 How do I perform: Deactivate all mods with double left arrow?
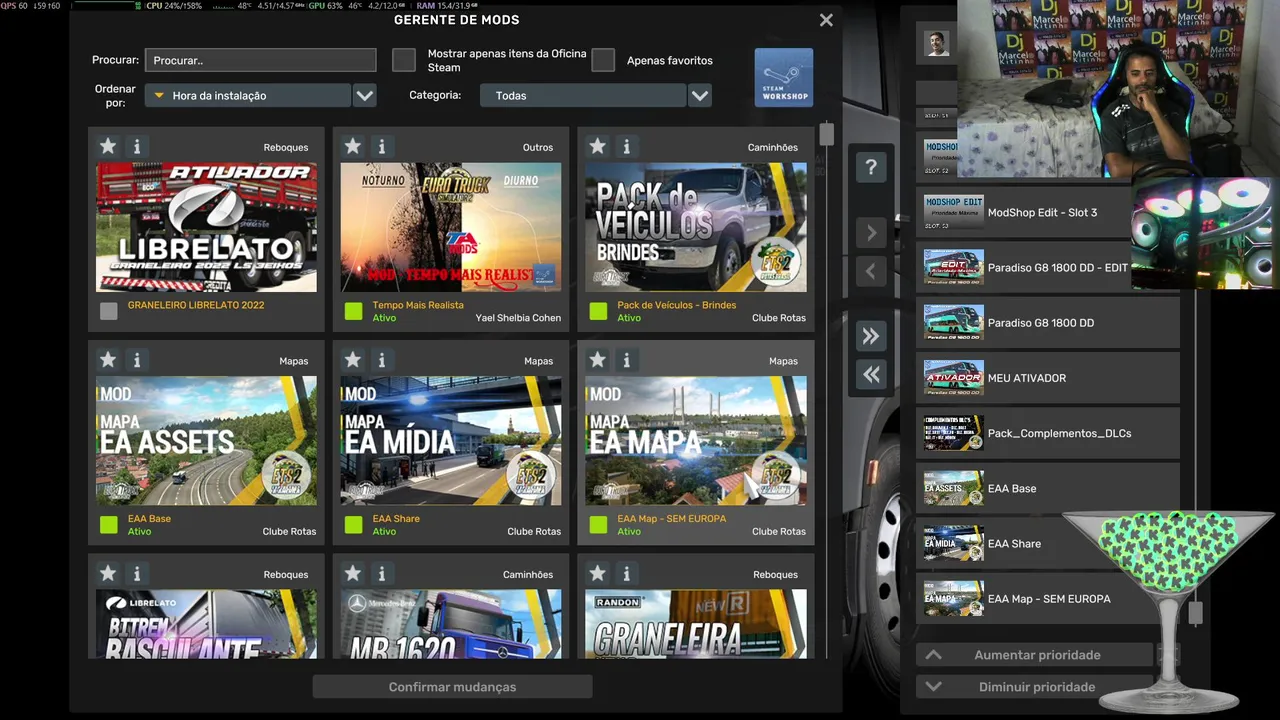click(x=871, y=375)
